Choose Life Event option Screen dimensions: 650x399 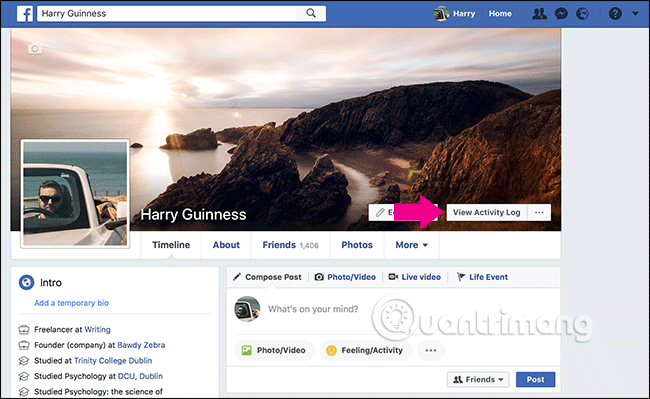482,277
